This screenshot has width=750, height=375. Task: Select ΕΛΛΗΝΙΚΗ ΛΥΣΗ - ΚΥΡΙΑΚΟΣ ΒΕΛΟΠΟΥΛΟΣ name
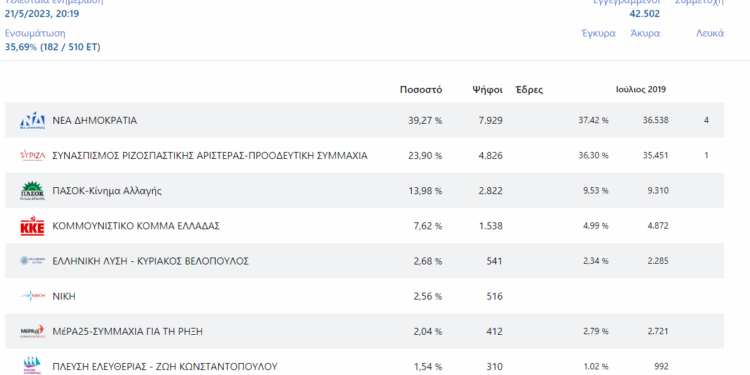tap(151, 261)
